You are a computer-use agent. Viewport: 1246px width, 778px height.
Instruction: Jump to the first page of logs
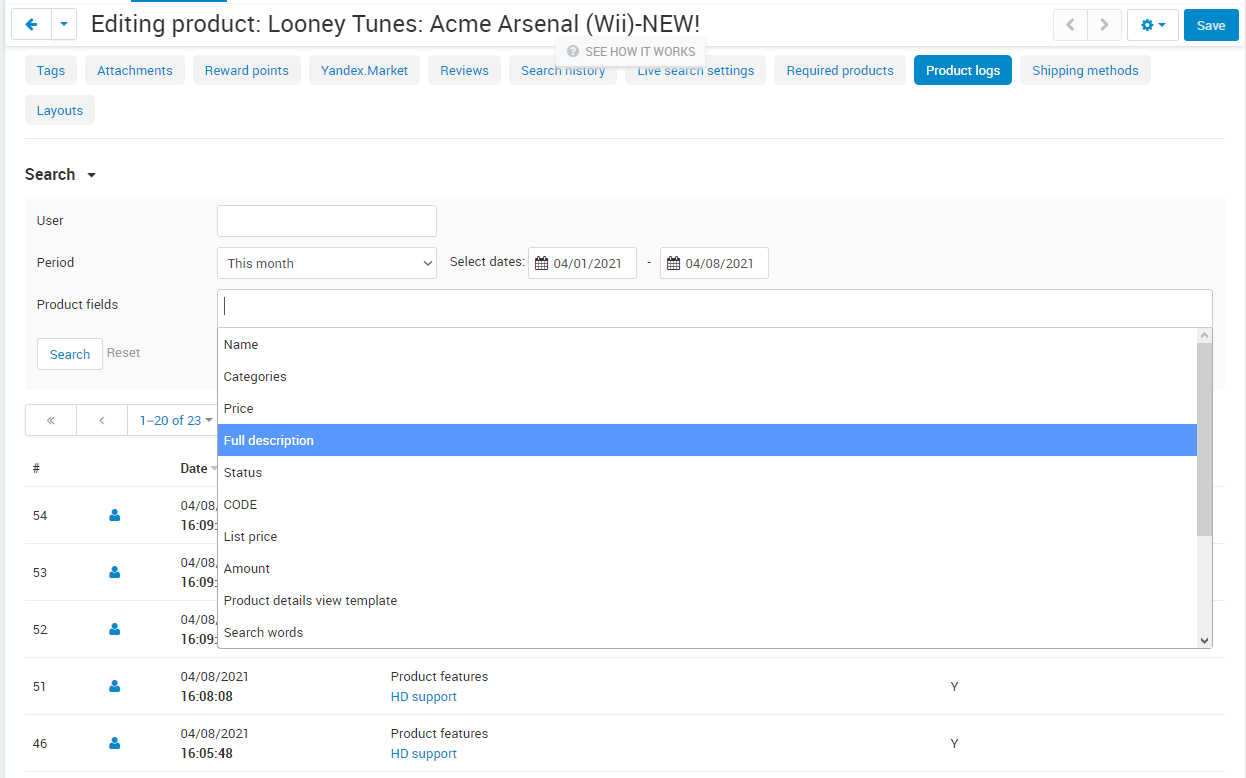pyautogui.click(x=51, y=420)
